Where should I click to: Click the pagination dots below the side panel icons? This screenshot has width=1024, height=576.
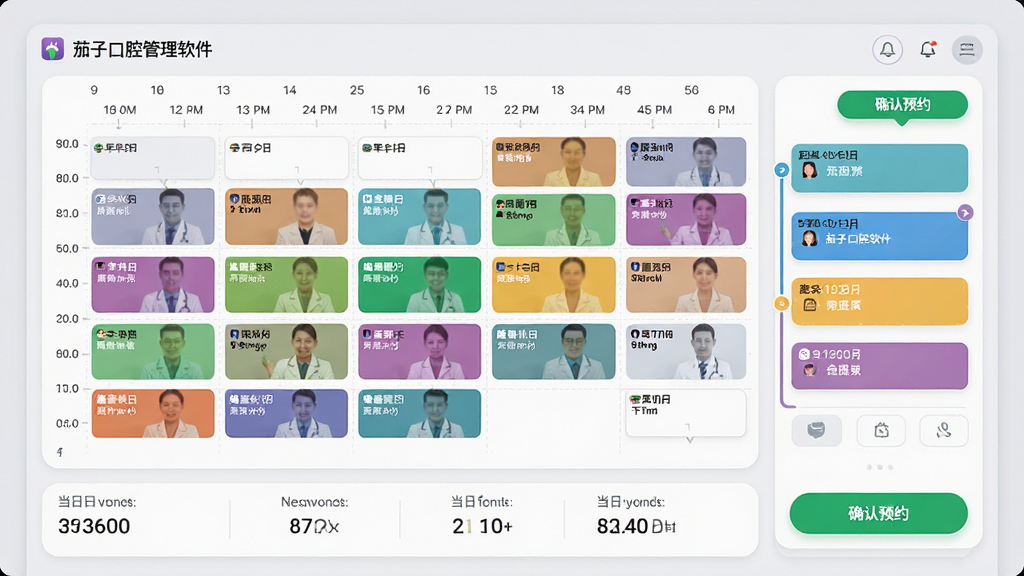[880, 468]
